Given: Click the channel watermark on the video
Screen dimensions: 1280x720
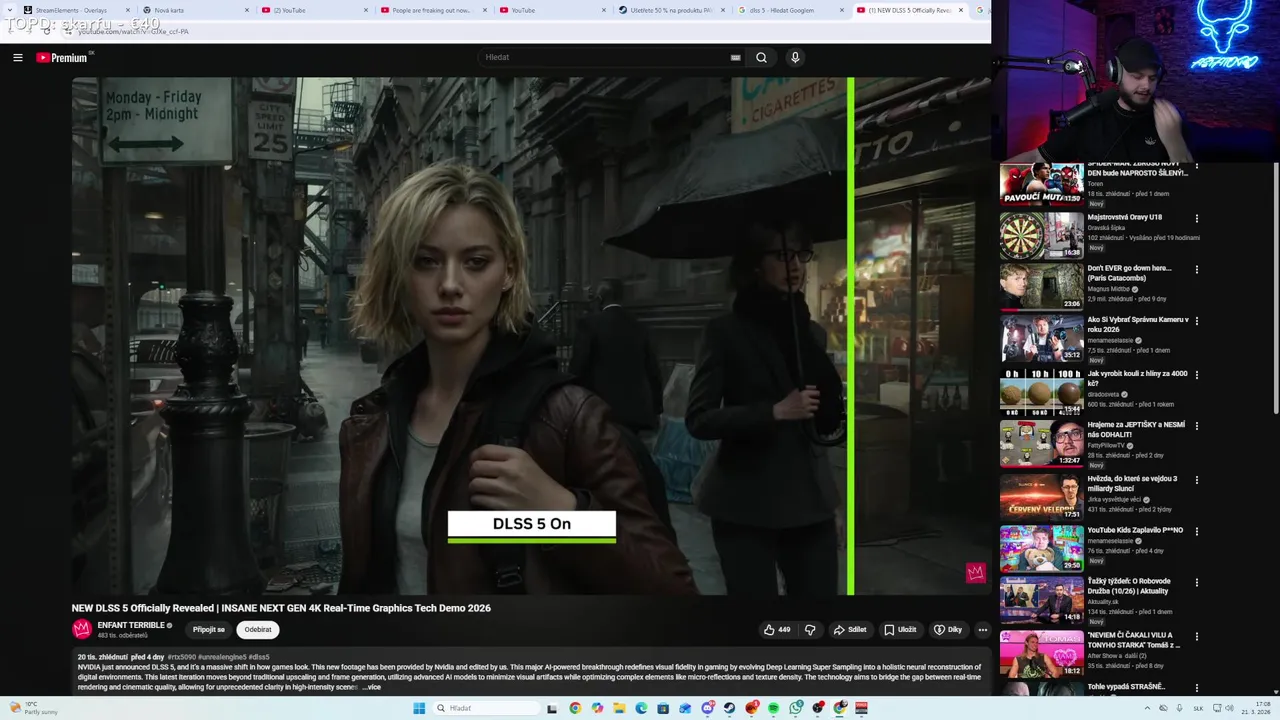Looking at the screenshot, I should coord(975,572).
